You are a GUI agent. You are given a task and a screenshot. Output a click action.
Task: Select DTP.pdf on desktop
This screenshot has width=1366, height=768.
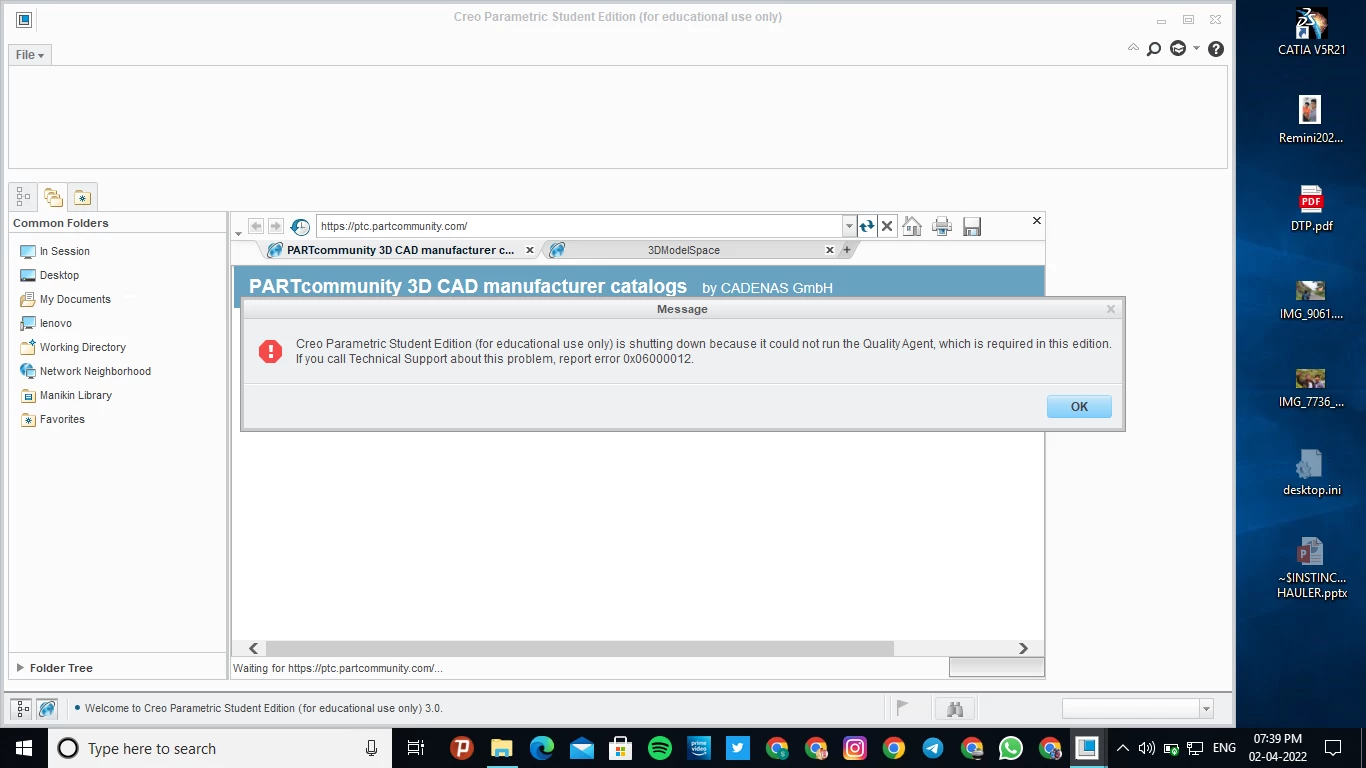[x=1311, y=208]
